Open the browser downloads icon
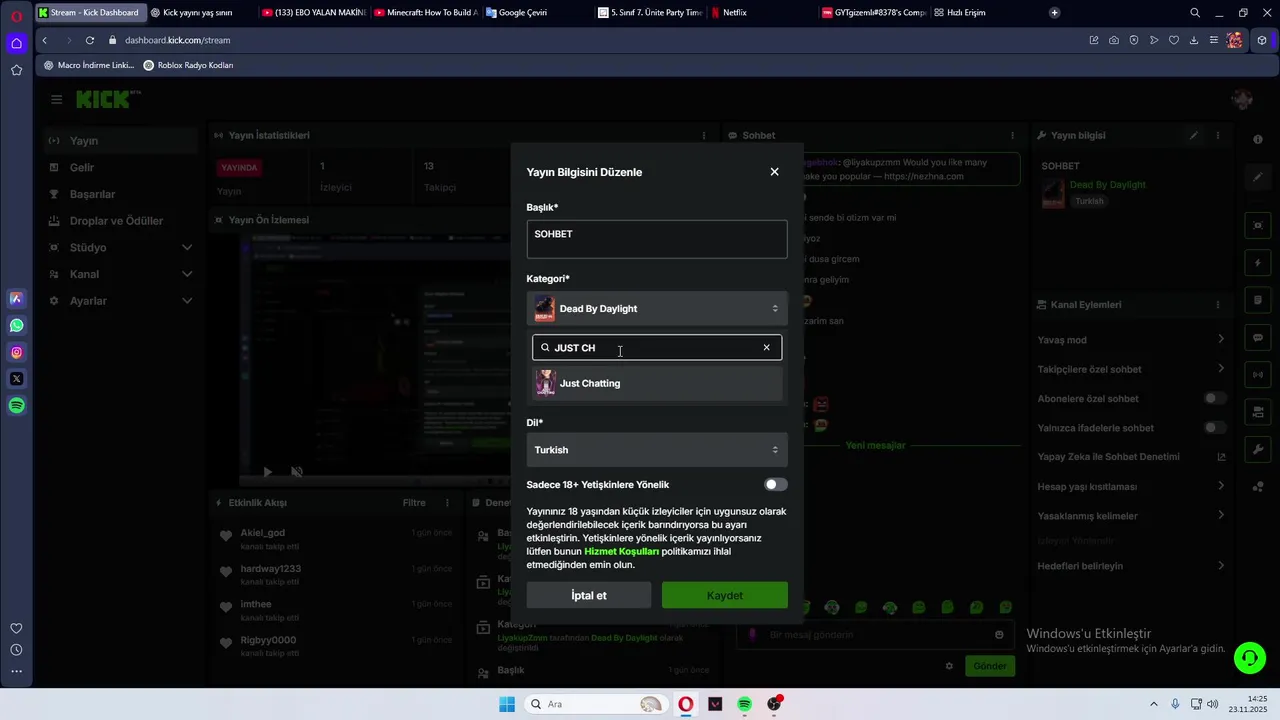 [x=1194, y=40]
